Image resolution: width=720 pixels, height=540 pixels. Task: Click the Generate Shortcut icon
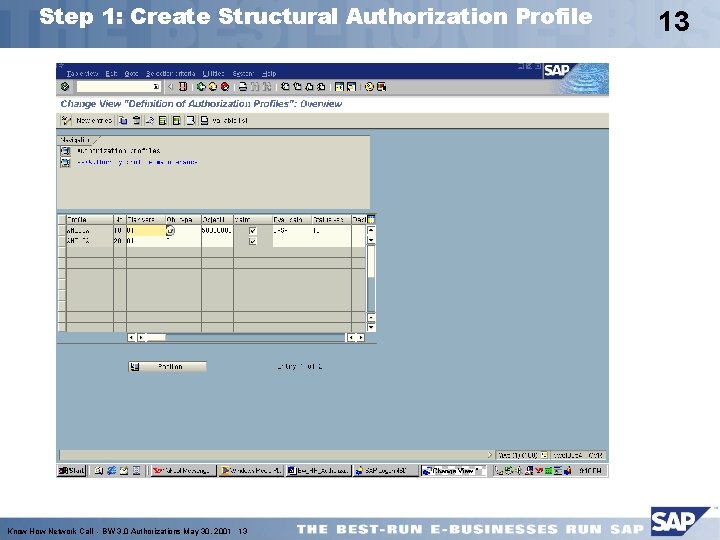pyautogui.click(x=351, y=86)
